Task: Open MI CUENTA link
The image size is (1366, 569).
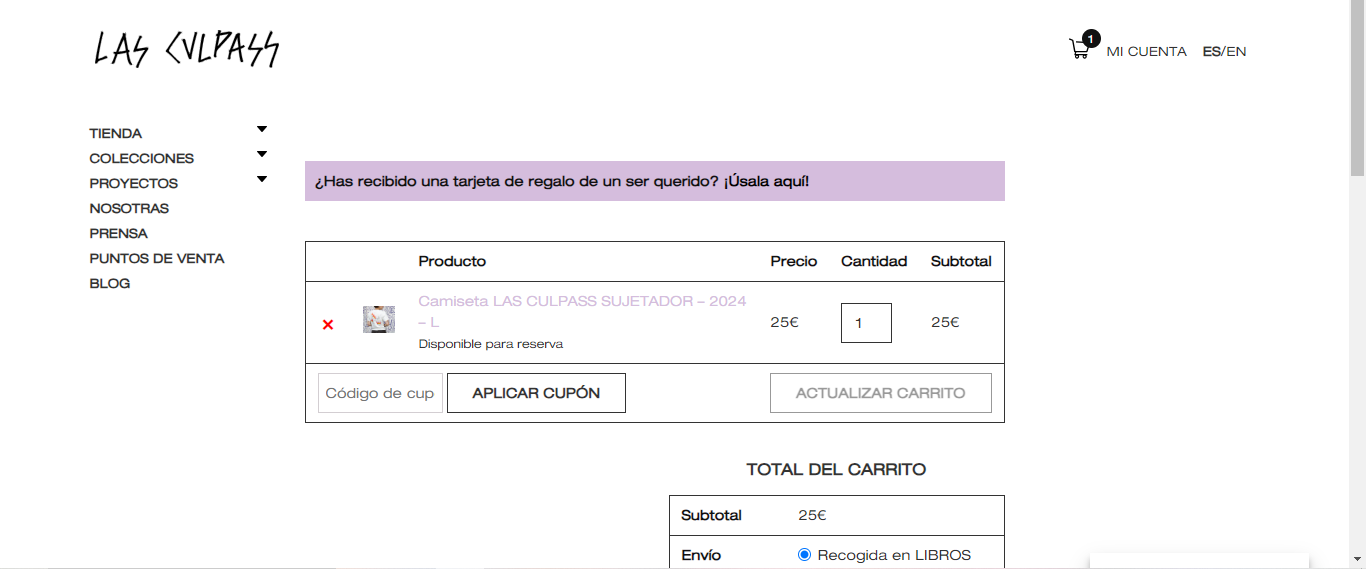Action: (1146, 51)
